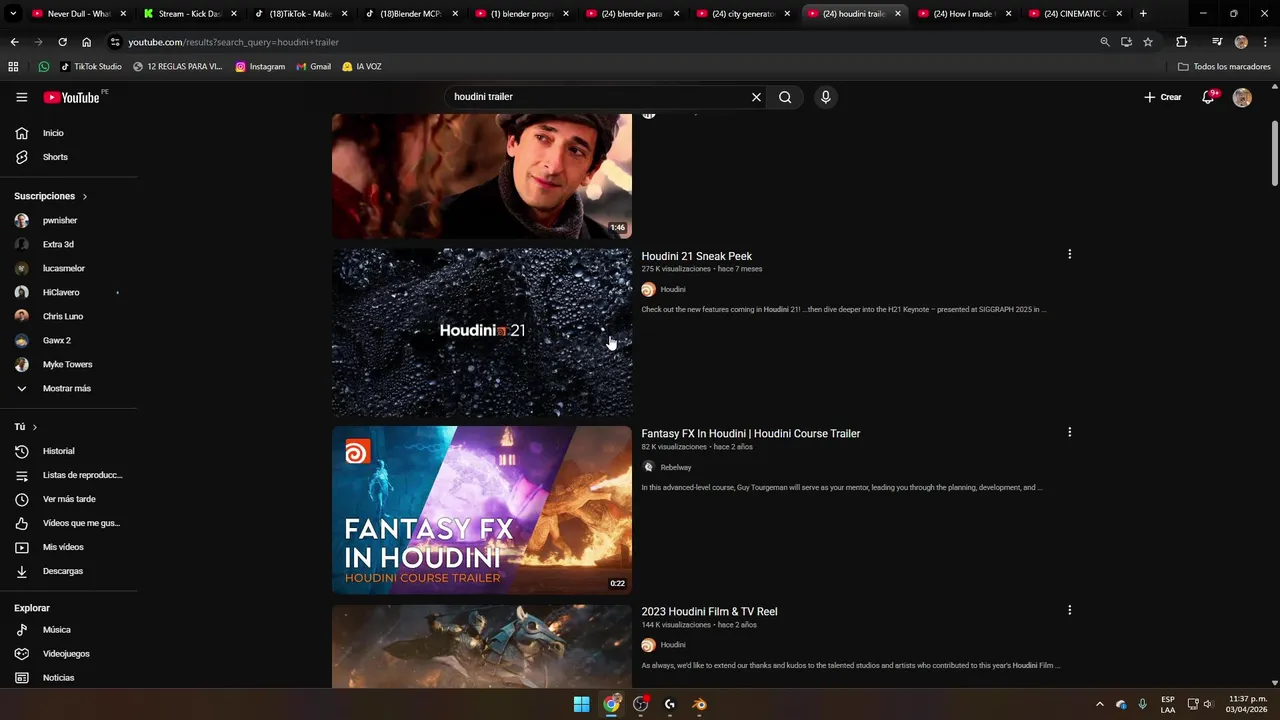Open the tab search dropdown arrow
The height and width of the screenshot is (720, 1280).
[x=12, y=14]
